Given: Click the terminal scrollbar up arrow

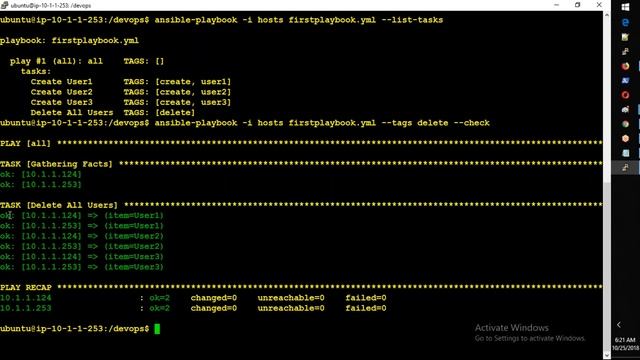Looking at the screenshot, I should click(x=607, y=15).
